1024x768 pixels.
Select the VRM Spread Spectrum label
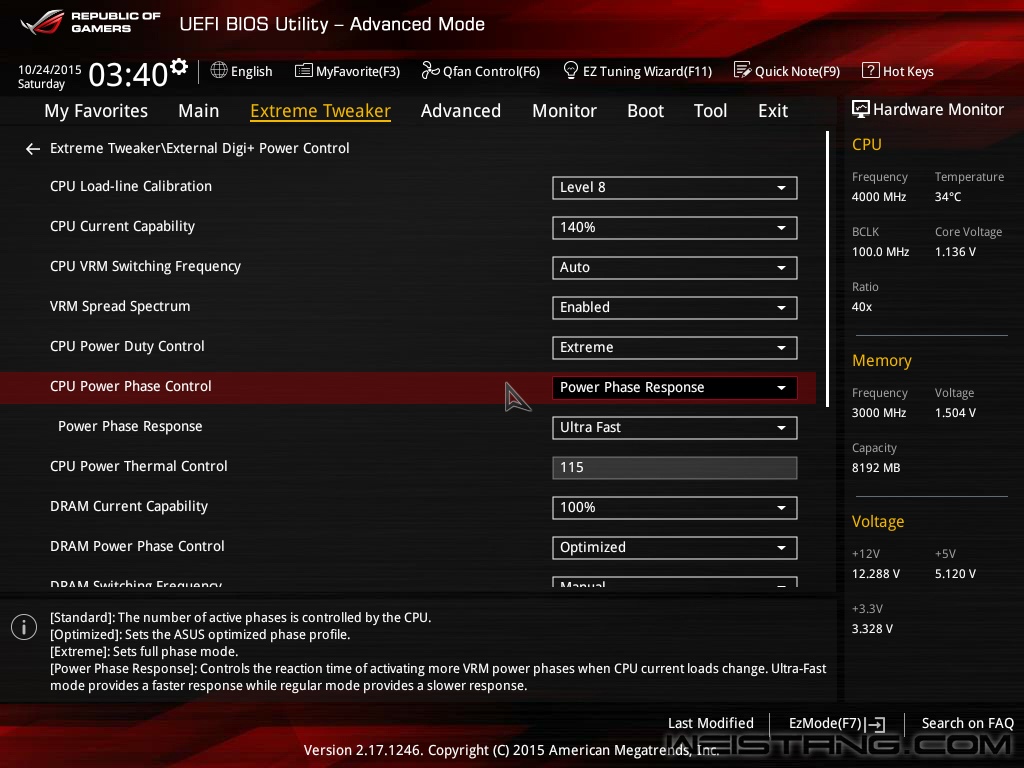coord(120,306)
